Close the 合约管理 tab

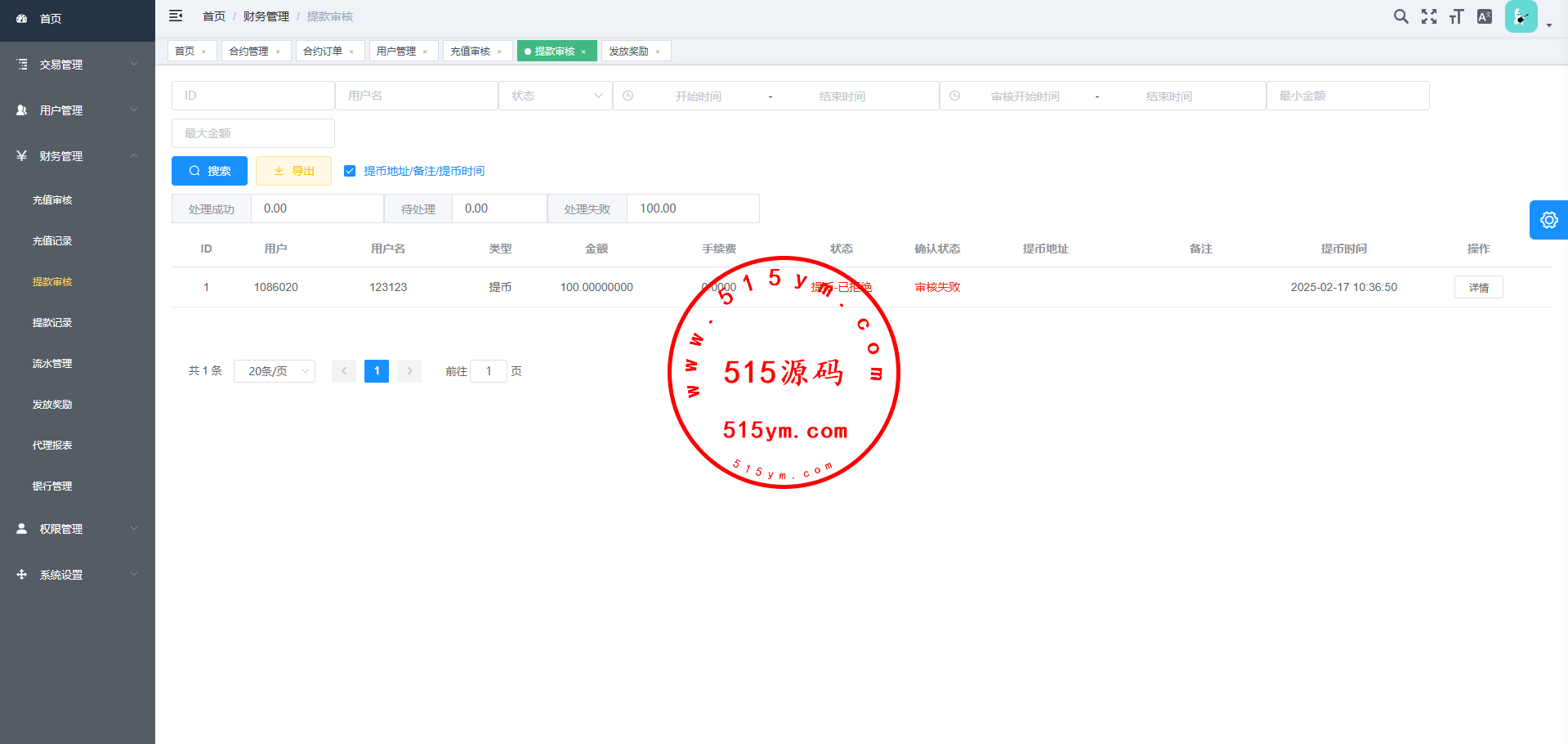[278, 52]
